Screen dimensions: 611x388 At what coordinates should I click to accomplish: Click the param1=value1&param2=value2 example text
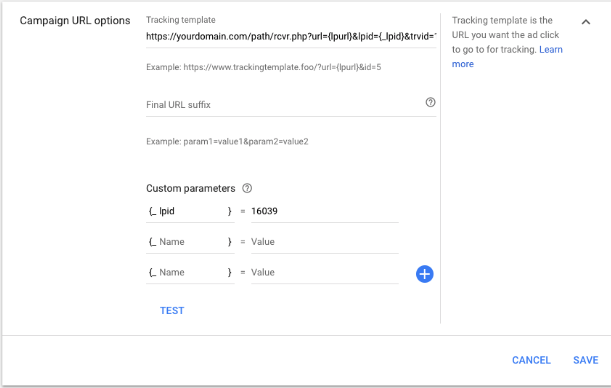point(246,141)
